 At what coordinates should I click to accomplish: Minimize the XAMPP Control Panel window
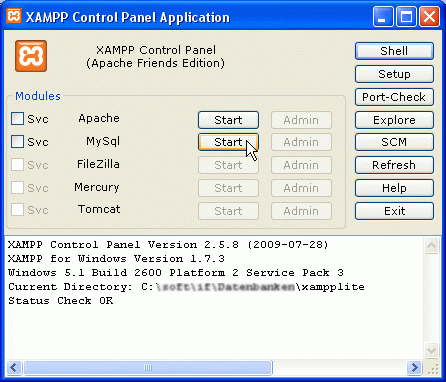coord(383,17)
